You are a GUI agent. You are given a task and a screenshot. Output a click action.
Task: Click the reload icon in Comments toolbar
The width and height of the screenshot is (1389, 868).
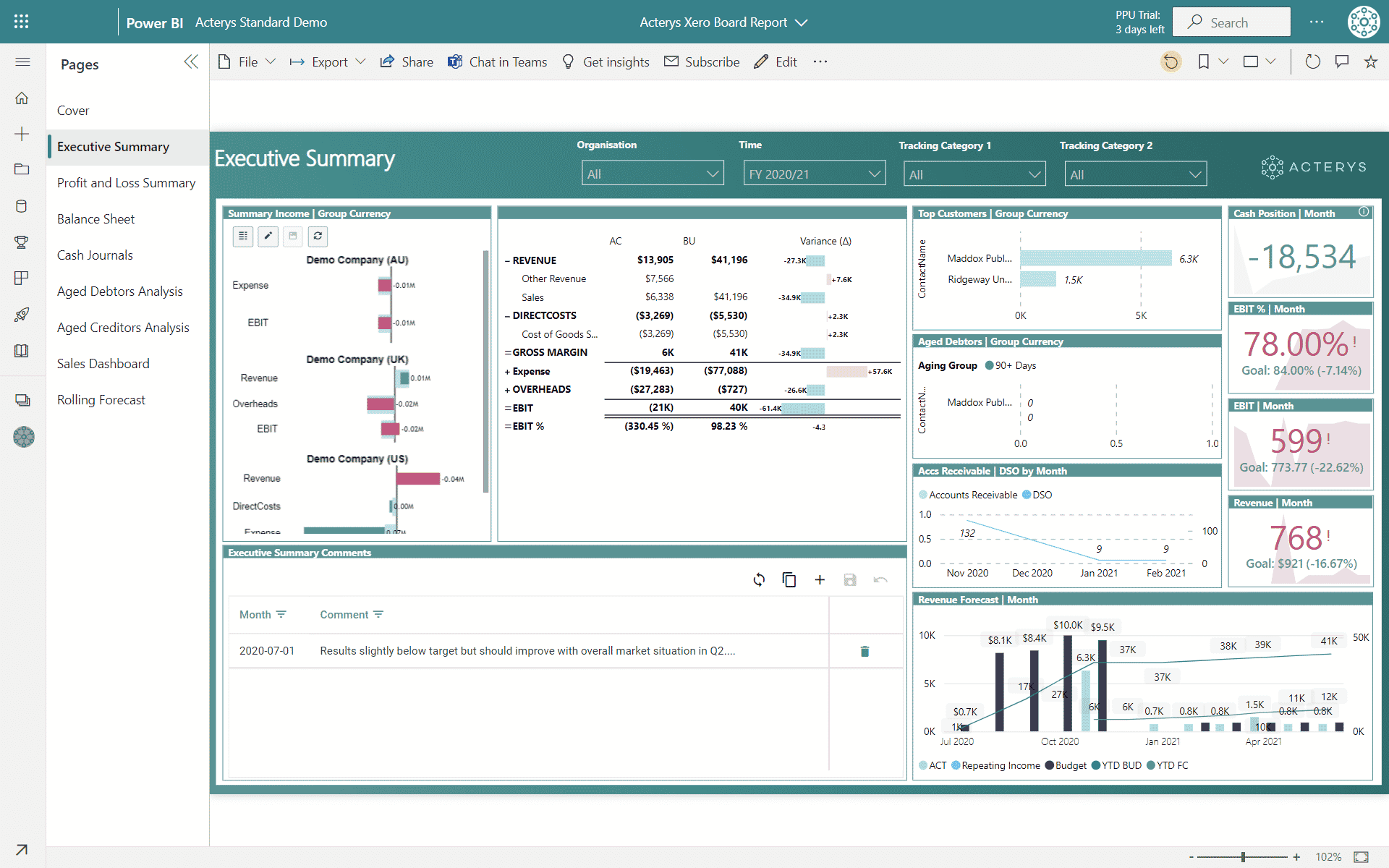759,579
